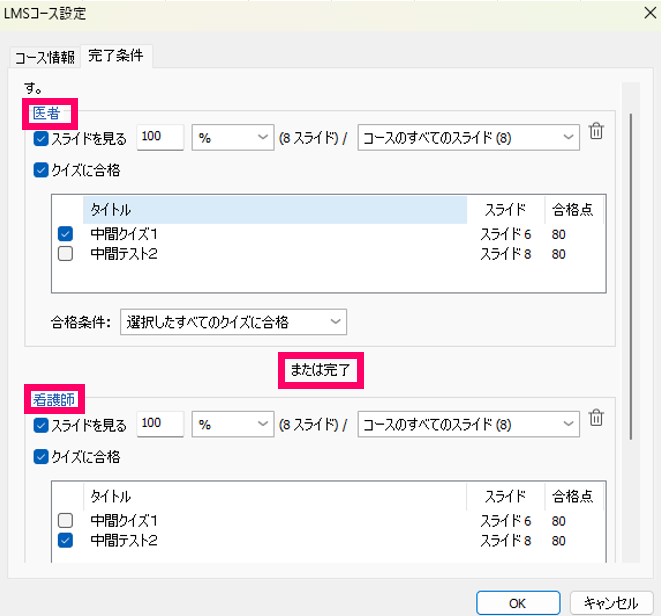Check 中間クイズ1 in the 看護師 quiz list
The width and height of the screenshot is (661, 616).
65,520
